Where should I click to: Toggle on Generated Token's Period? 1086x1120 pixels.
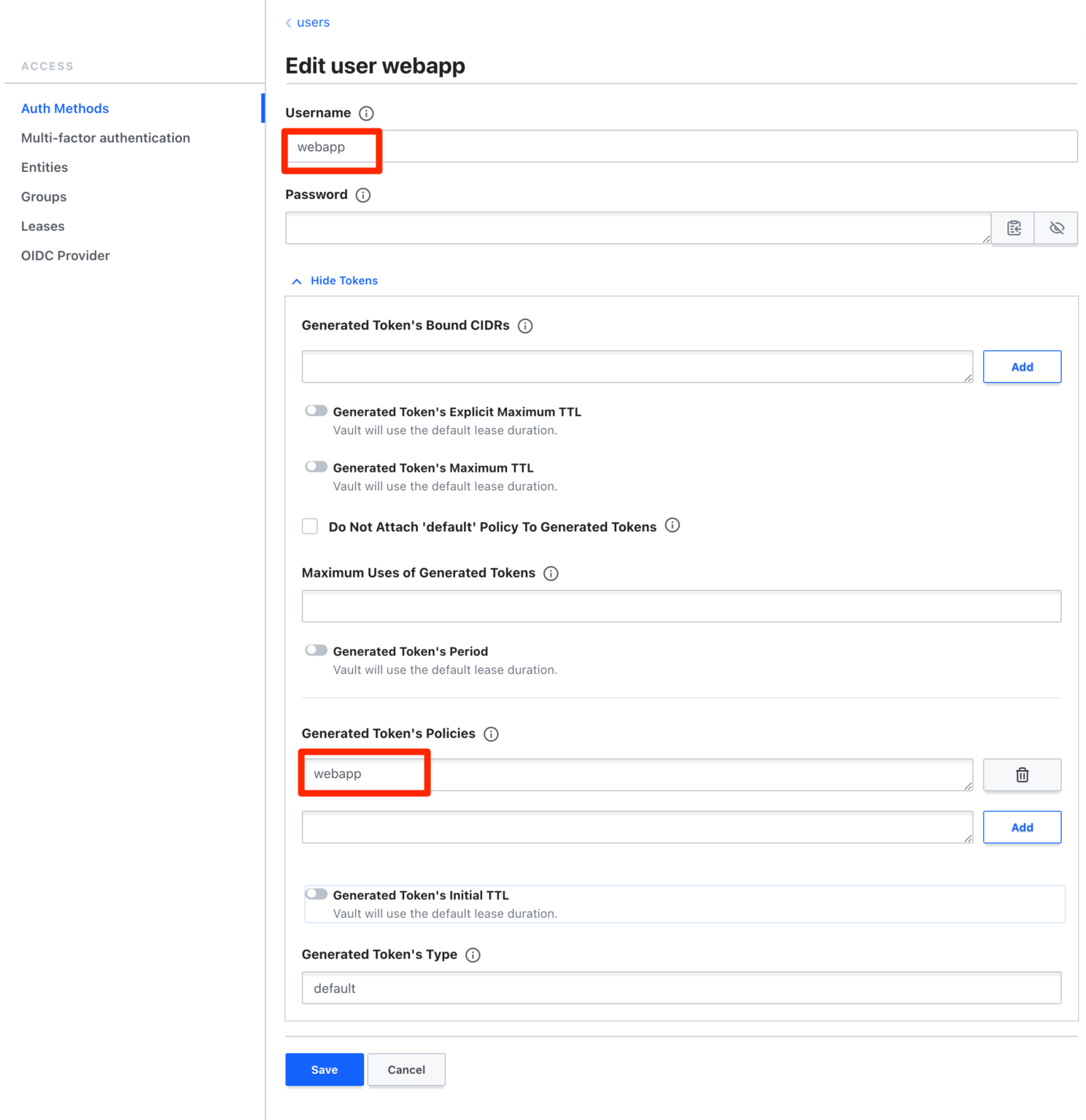pyautogui.click(x=316, y=650)
